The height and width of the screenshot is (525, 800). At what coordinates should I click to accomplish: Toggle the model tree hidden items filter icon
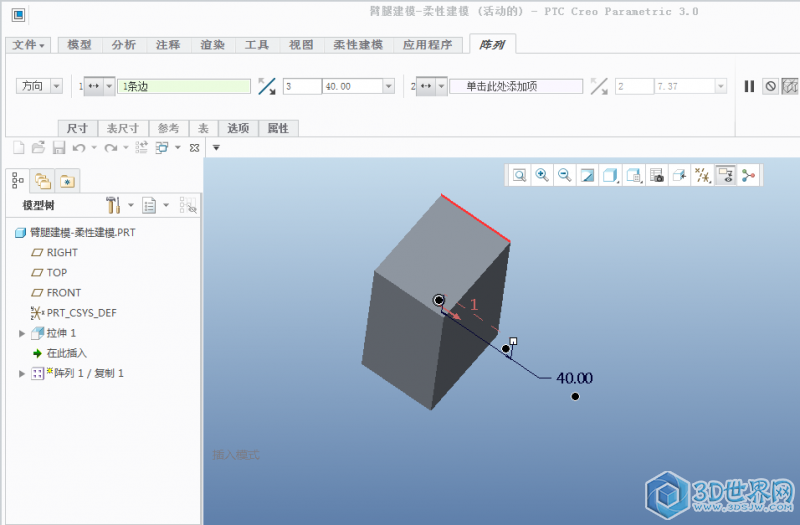(188, 205)
